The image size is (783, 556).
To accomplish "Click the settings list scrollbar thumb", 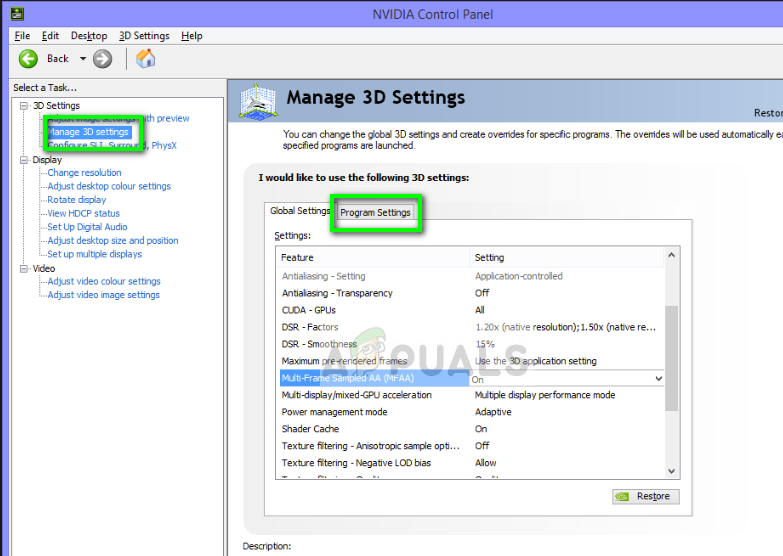I will pyautogui.click(x=671, y=357).
